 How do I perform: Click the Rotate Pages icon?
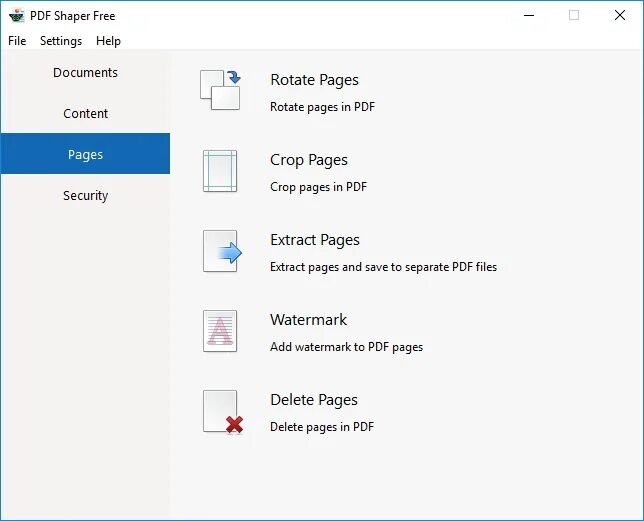220,90
